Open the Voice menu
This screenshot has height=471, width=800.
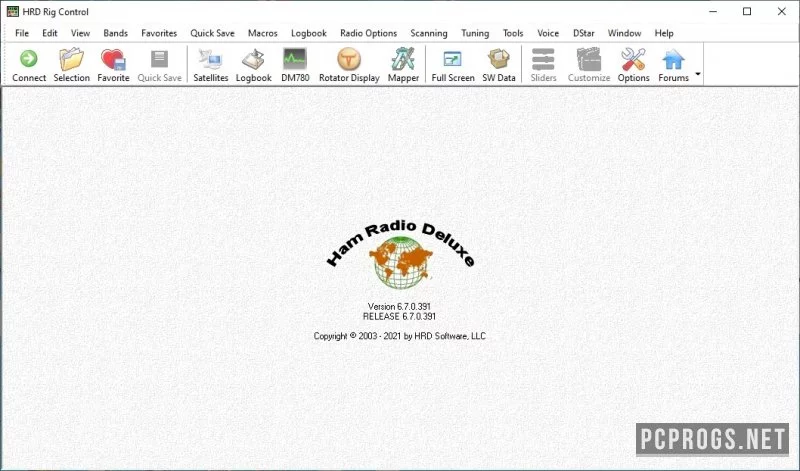(548, 33)
